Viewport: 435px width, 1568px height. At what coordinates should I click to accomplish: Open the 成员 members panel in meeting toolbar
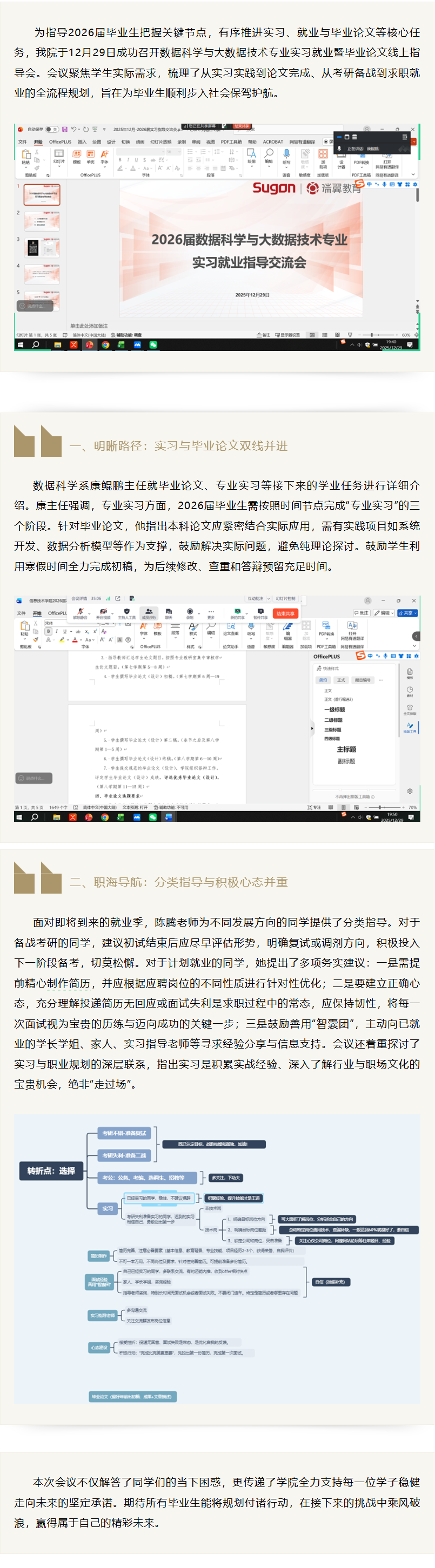pyautogui.click(x=149, y=612)
